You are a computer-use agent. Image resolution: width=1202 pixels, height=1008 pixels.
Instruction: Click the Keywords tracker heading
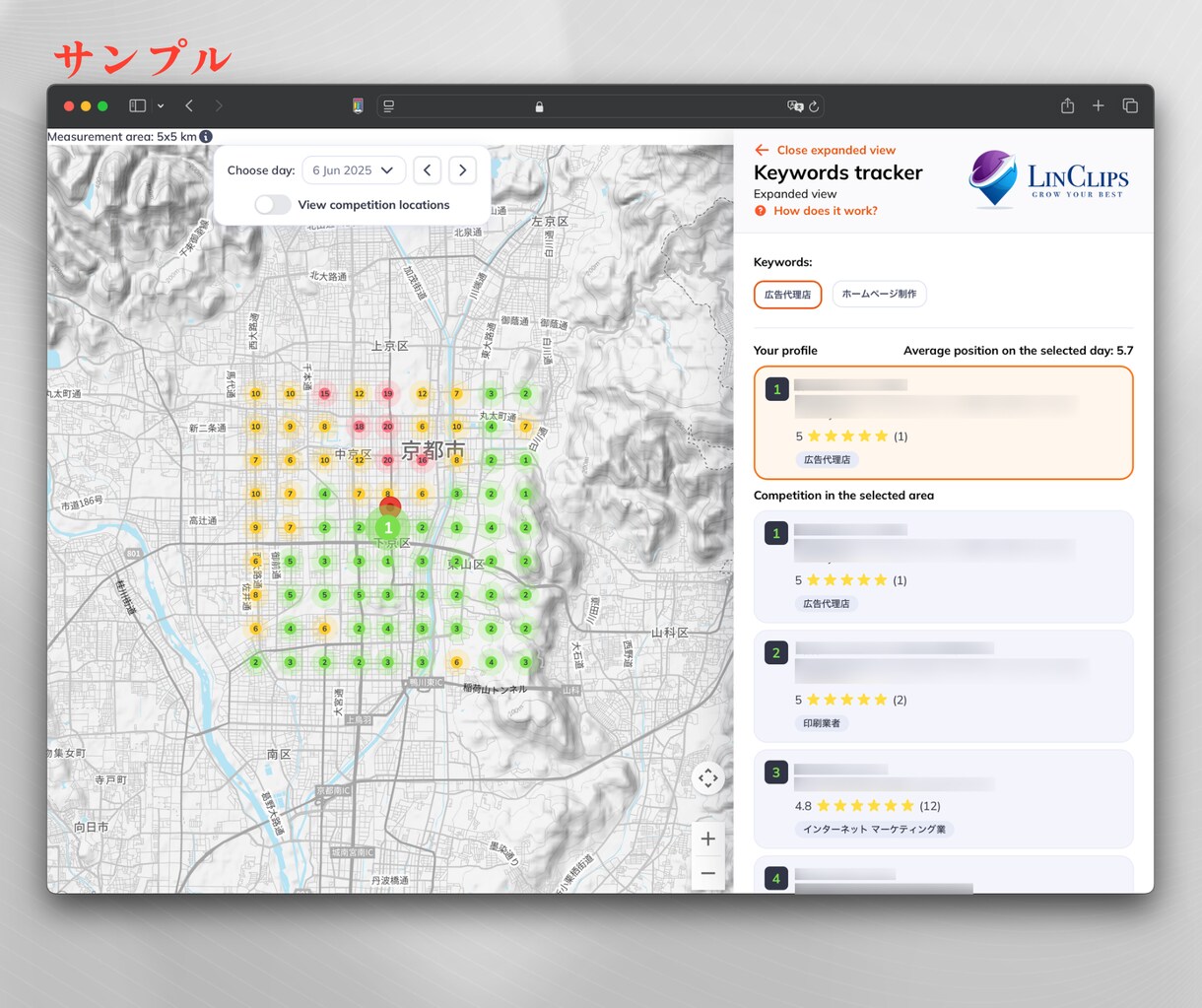tap(838, 172)
